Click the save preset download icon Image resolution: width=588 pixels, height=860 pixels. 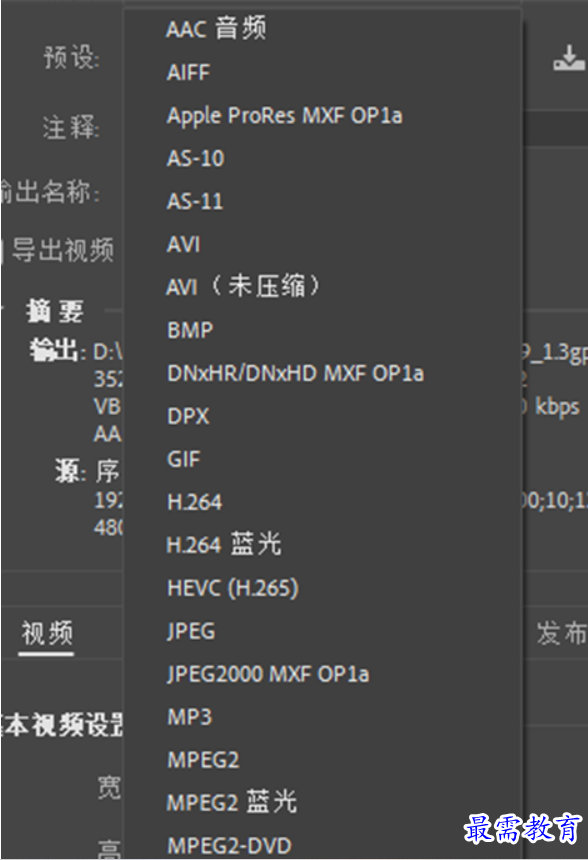point(568,58)
